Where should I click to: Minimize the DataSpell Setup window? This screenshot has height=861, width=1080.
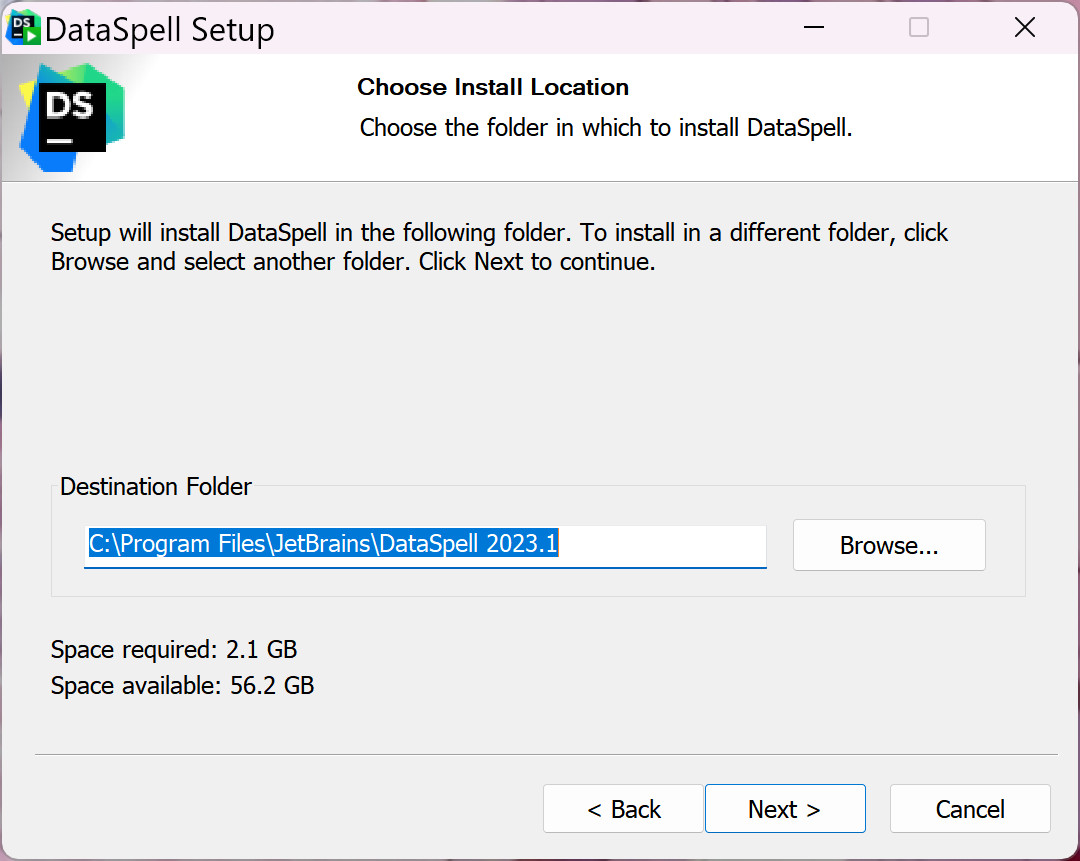tap(813, 27)
